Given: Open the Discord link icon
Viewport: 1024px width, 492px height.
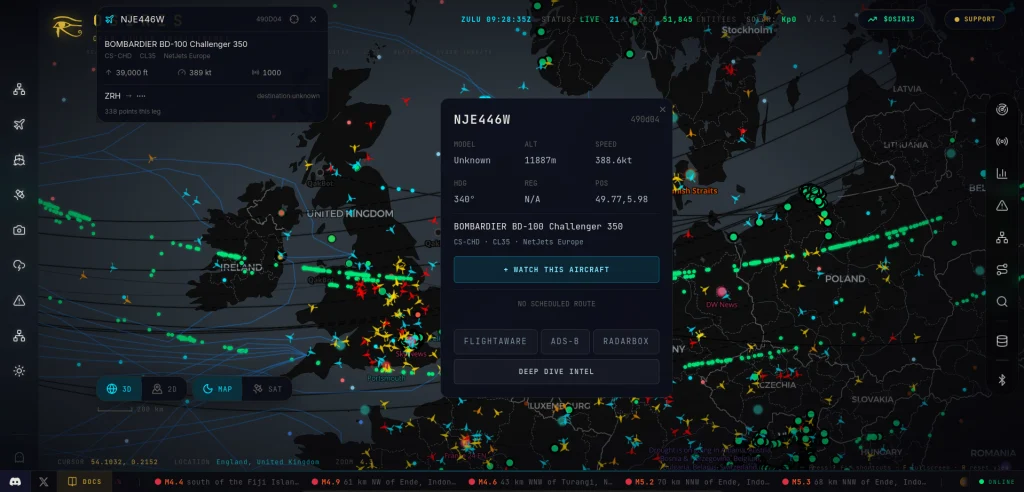Looking at the screenshot, I should point(15,482).
